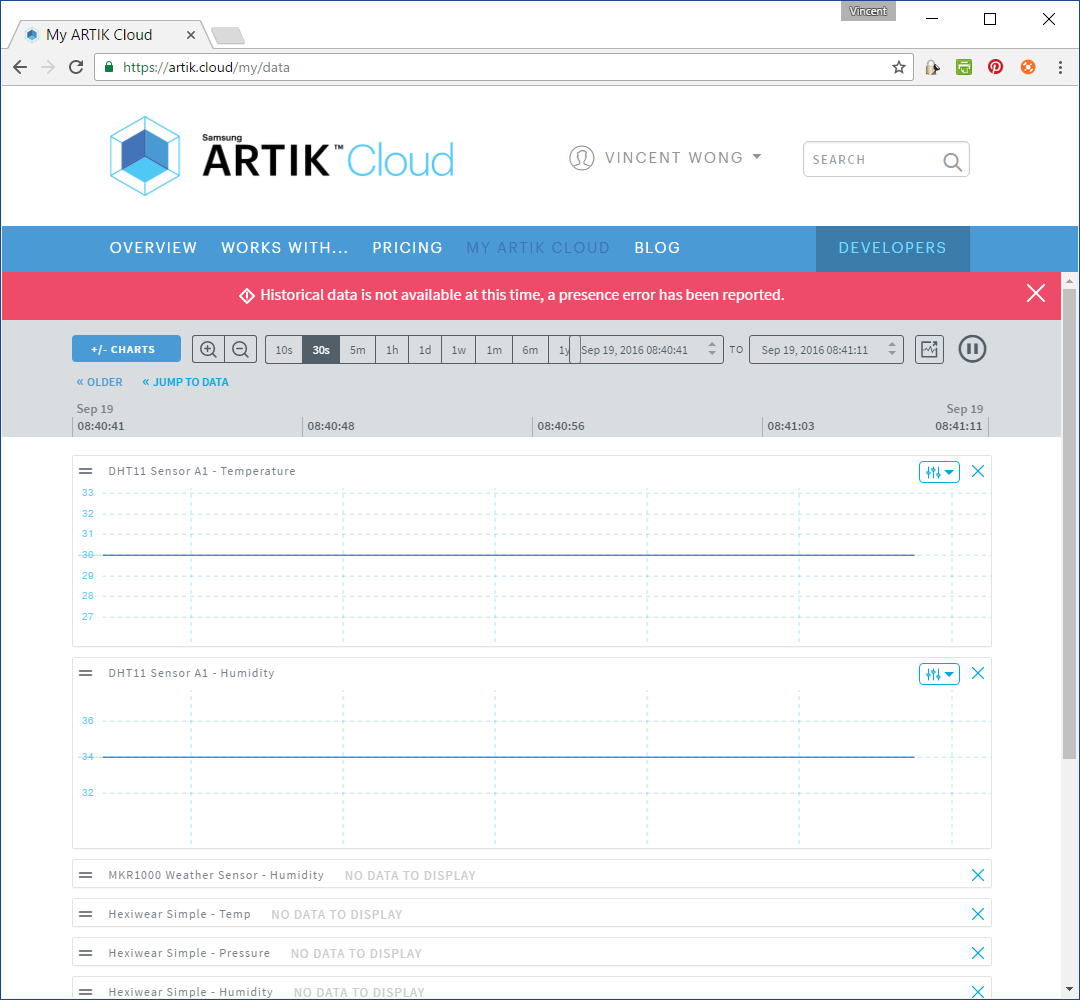
Task: Switch time range from 30s to 1h
Action: pos(392,349)
